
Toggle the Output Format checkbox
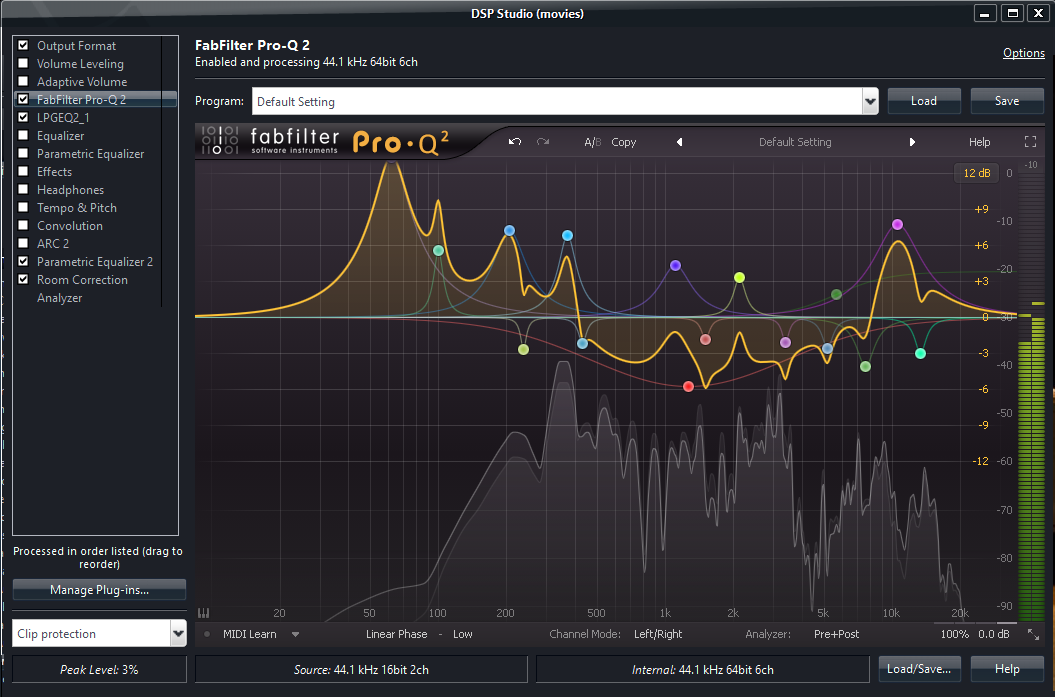pos(23,45)
